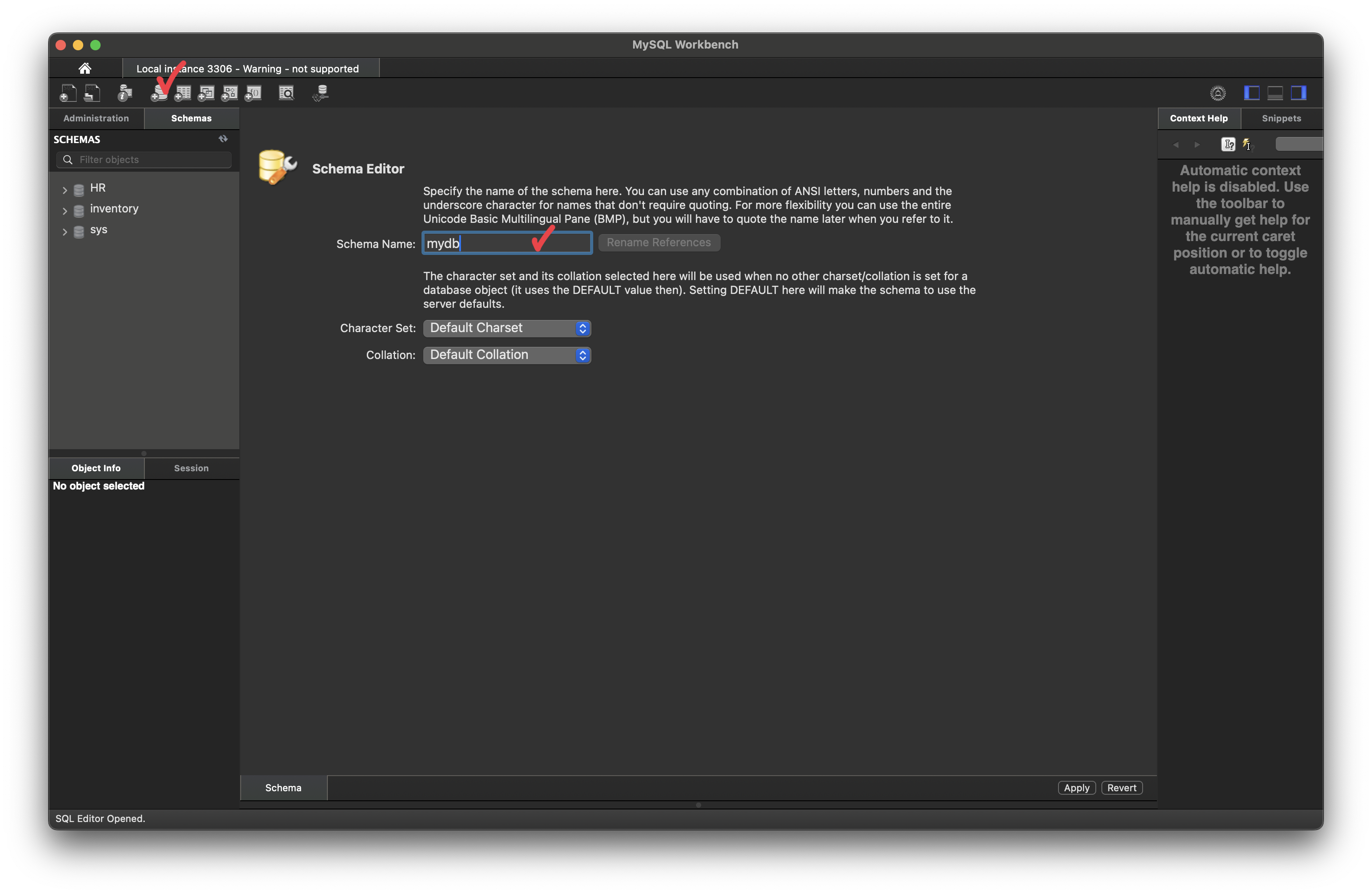Click the Revert button

coord(1121,787)
